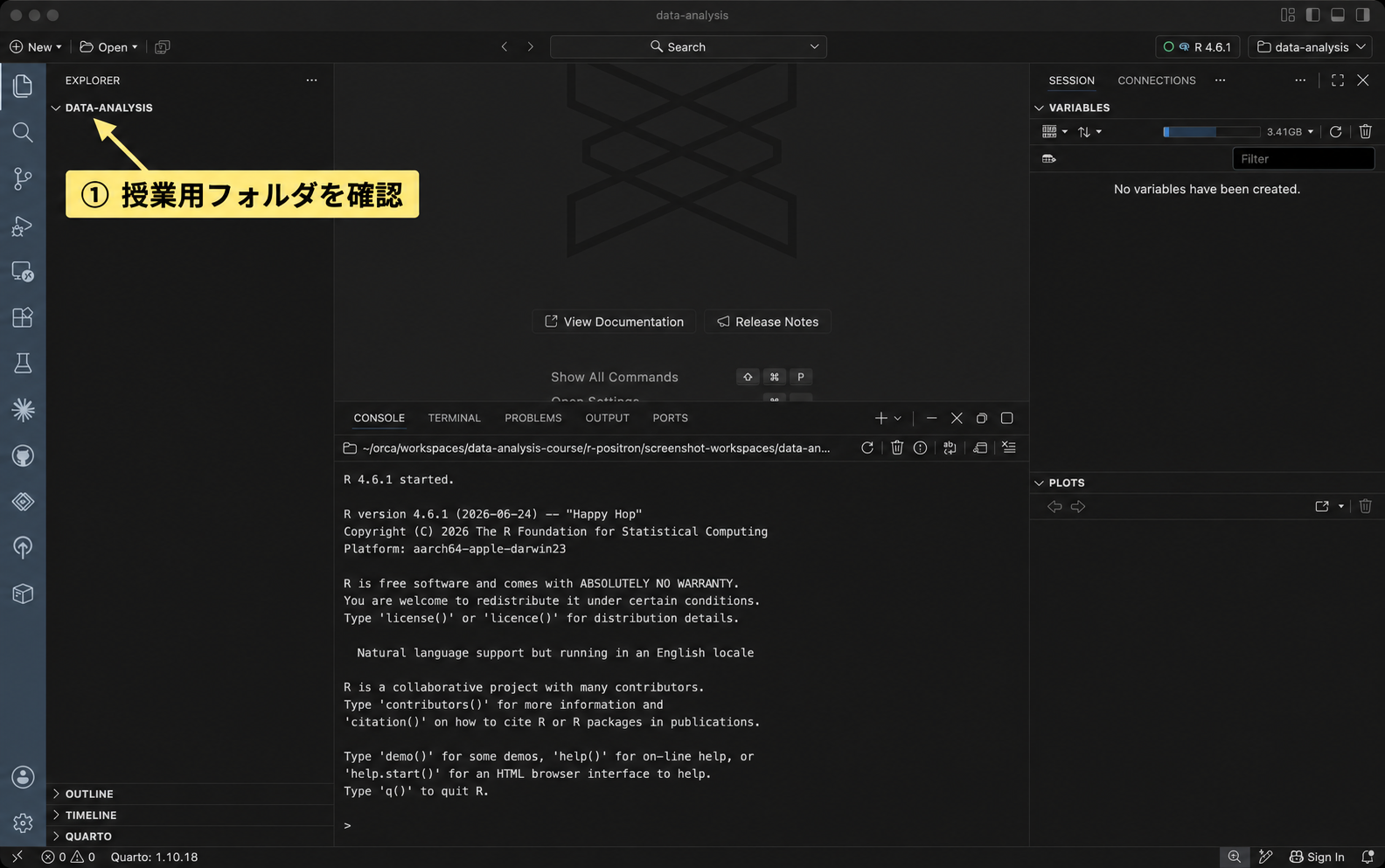Image resolution: width=1385 pixels, height=868 pixels.
Task: Focus the variables Filter field
Action: click(x=1303, y=159)
